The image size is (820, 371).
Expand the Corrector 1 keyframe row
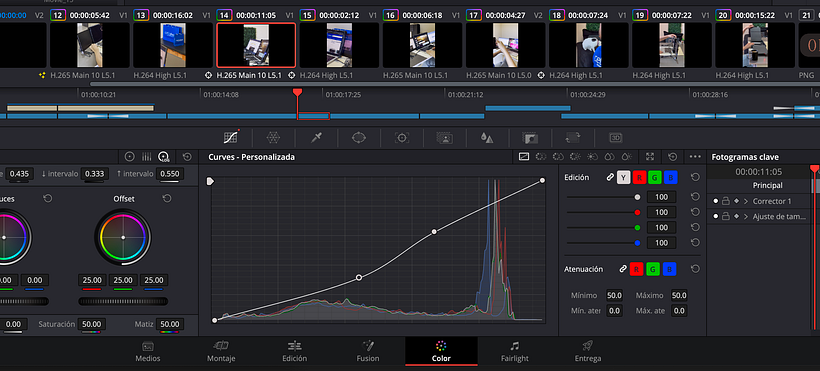pyautogui.click(x=746, y=201)
